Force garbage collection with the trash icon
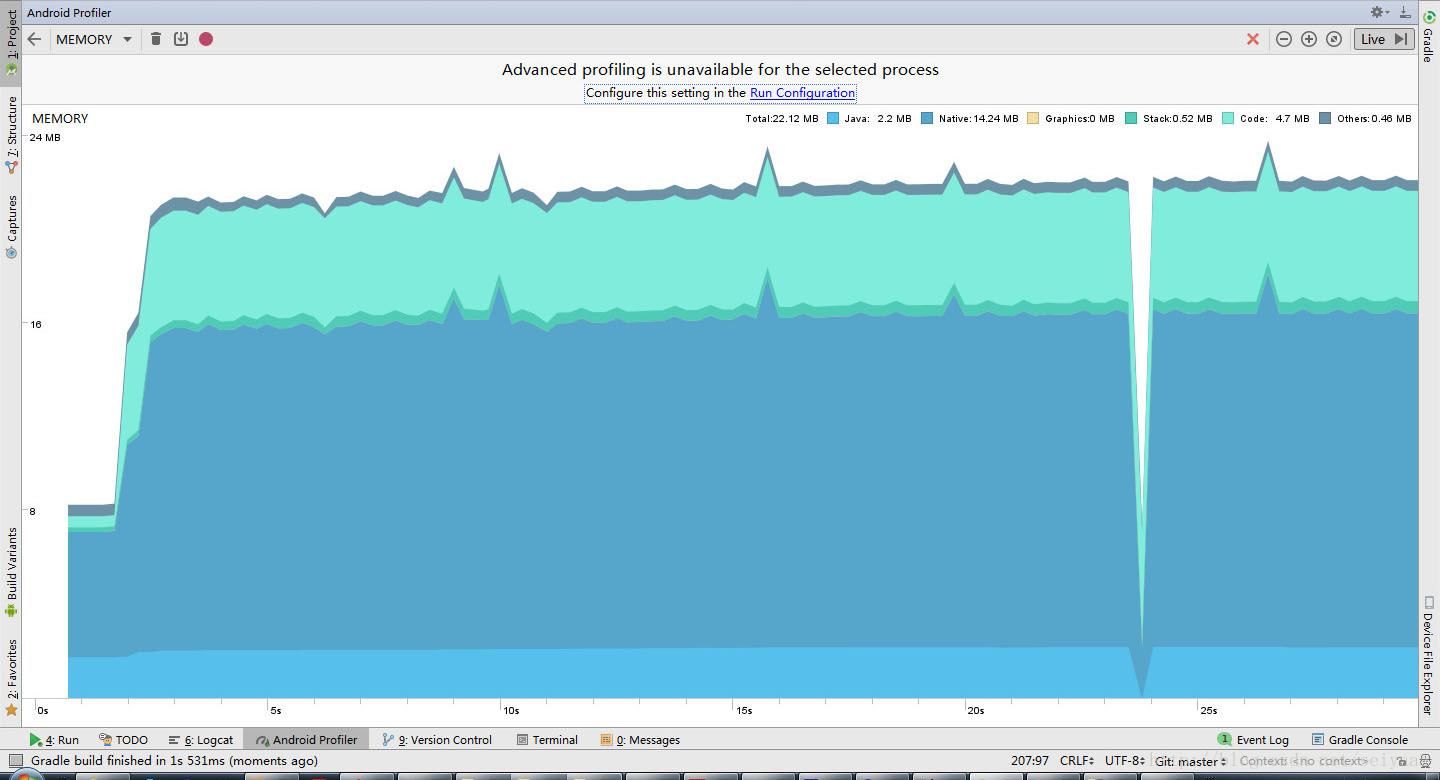This screenshot has height=780, width=1440. [x=156, y=39]
